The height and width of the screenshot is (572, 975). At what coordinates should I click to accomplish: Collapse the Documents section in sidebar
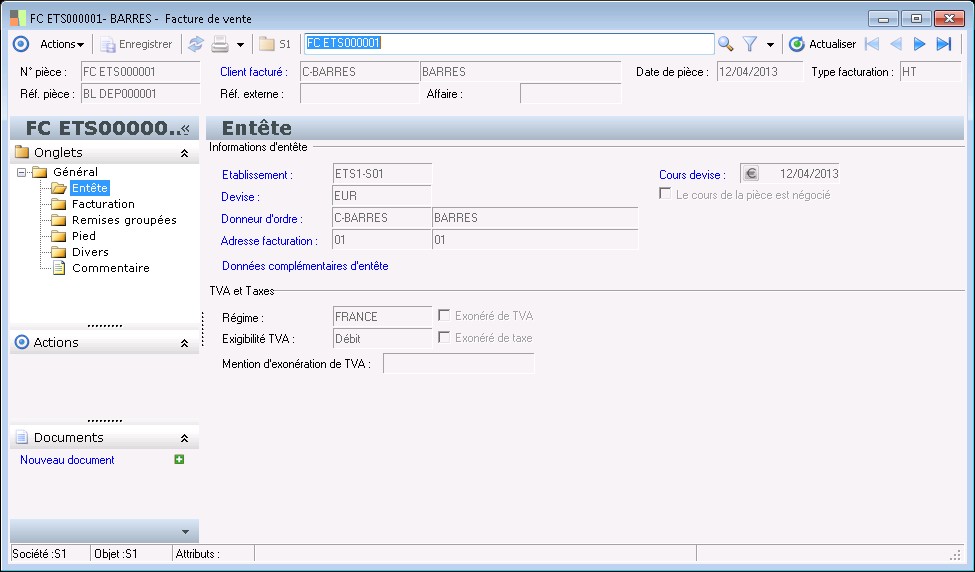tap(184, 438)
